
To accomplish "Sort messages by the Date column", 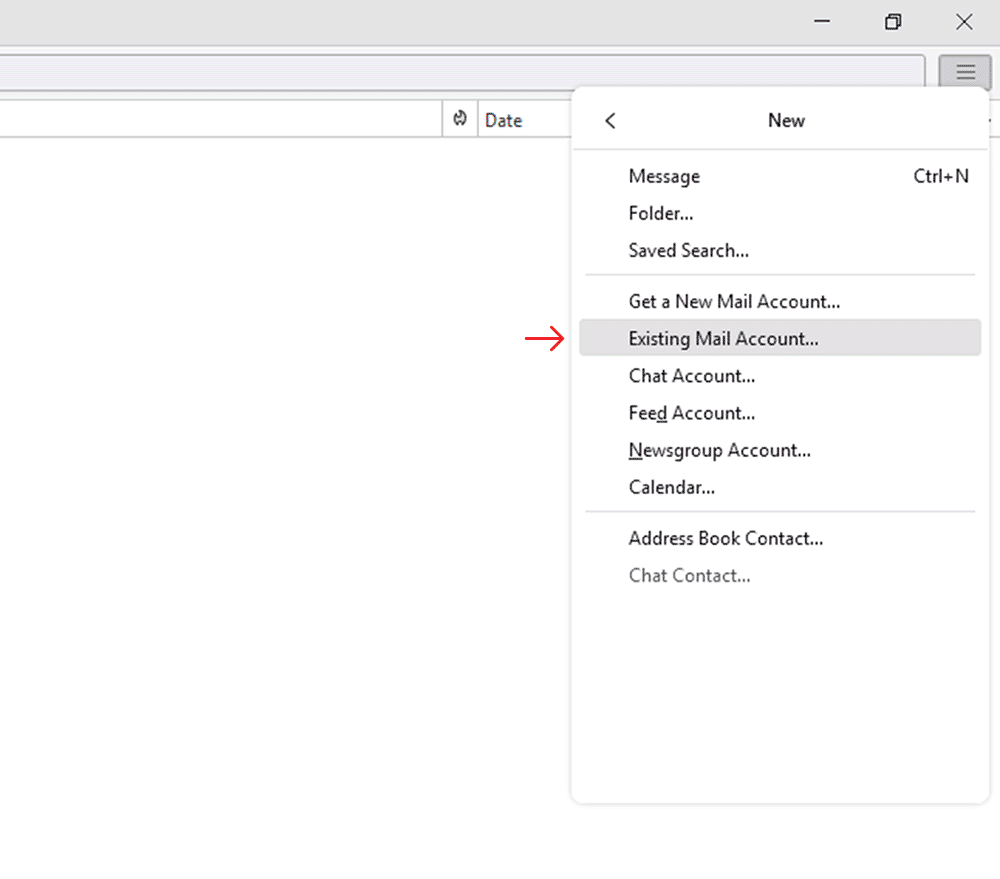I will pos(502,118).
